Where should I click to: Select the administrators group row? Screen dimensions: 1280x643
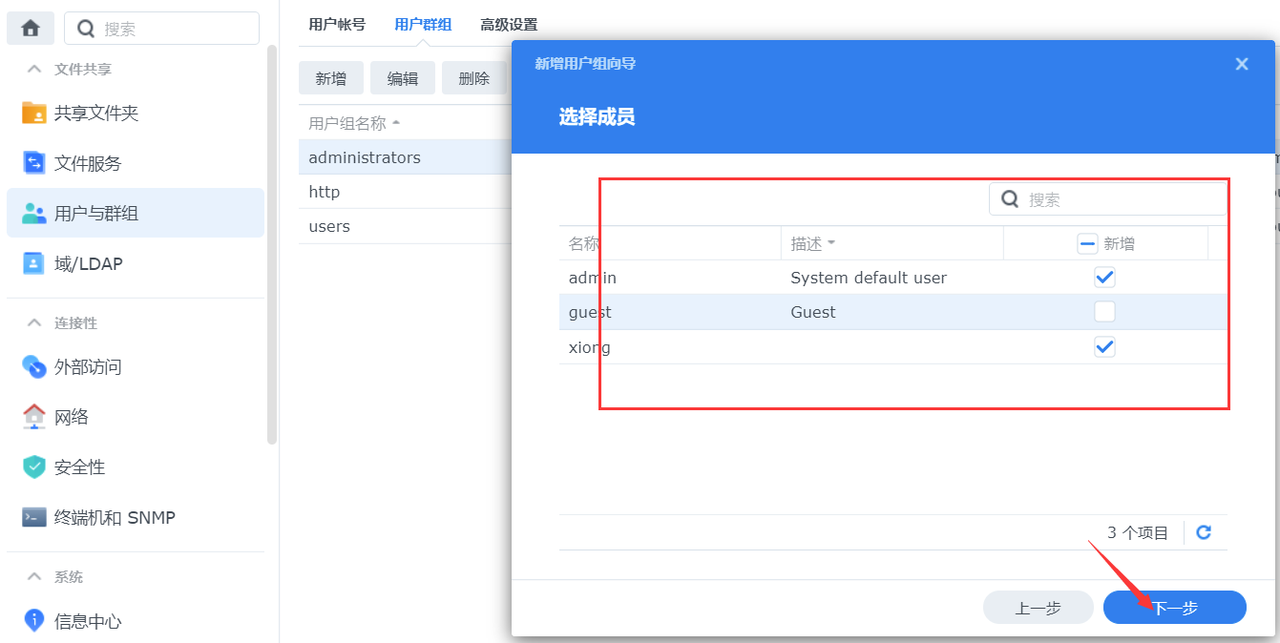405,157
